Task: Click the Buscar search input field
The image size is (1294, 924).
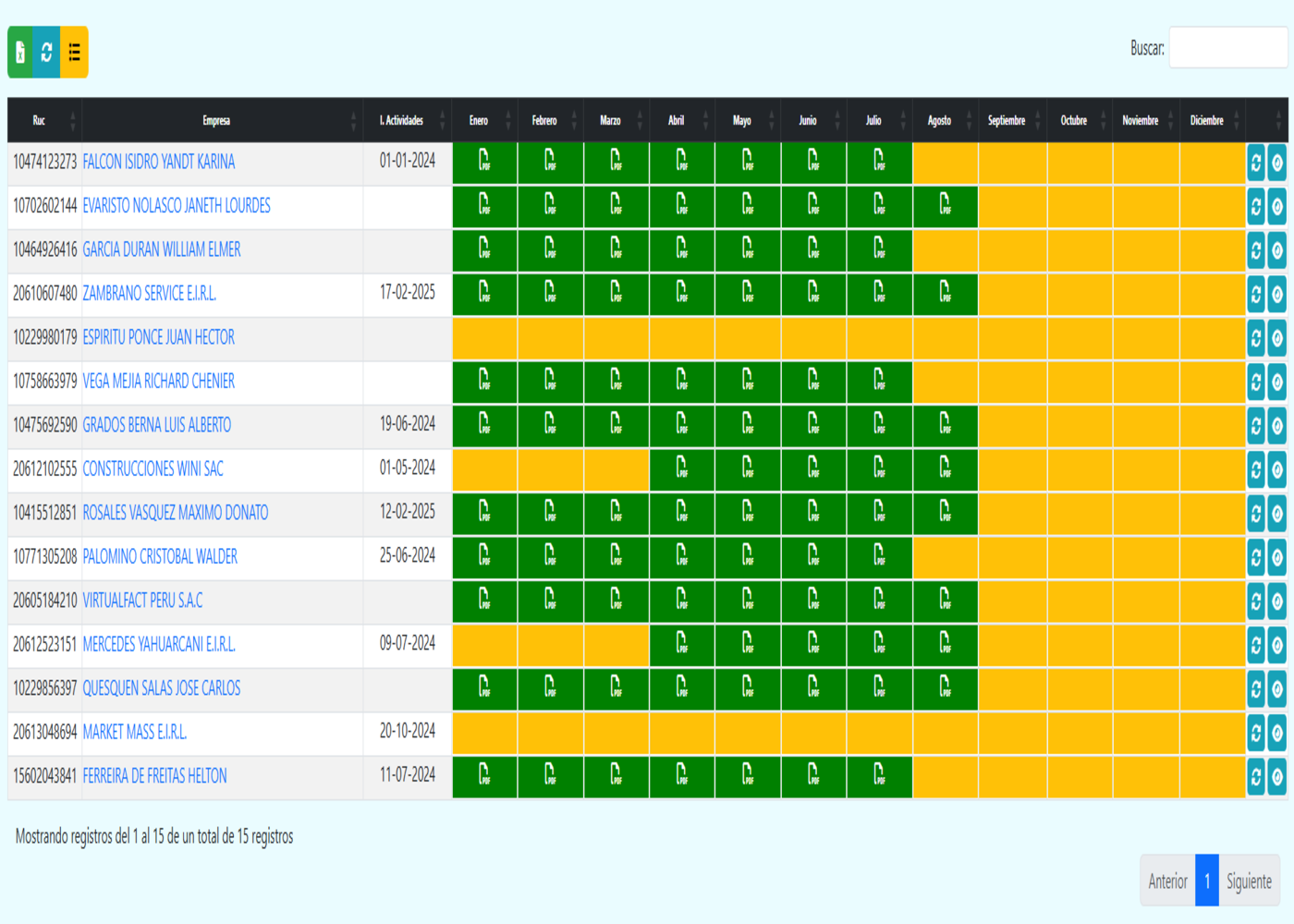Action: tap(1227, 48)
